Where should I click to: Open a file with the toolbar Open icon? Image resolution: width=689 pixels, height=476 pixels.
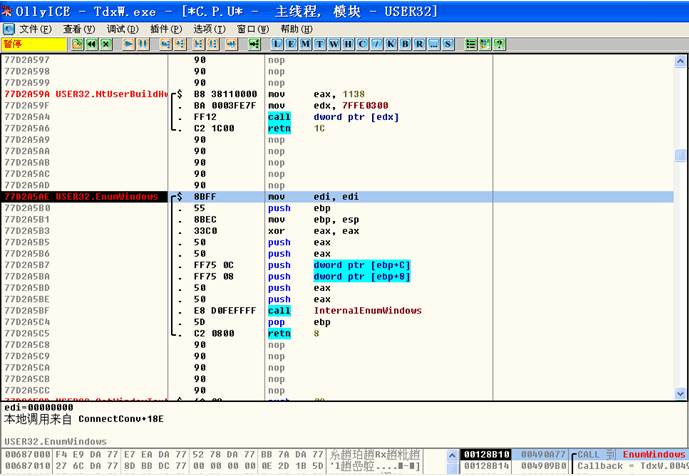(77, 44)
